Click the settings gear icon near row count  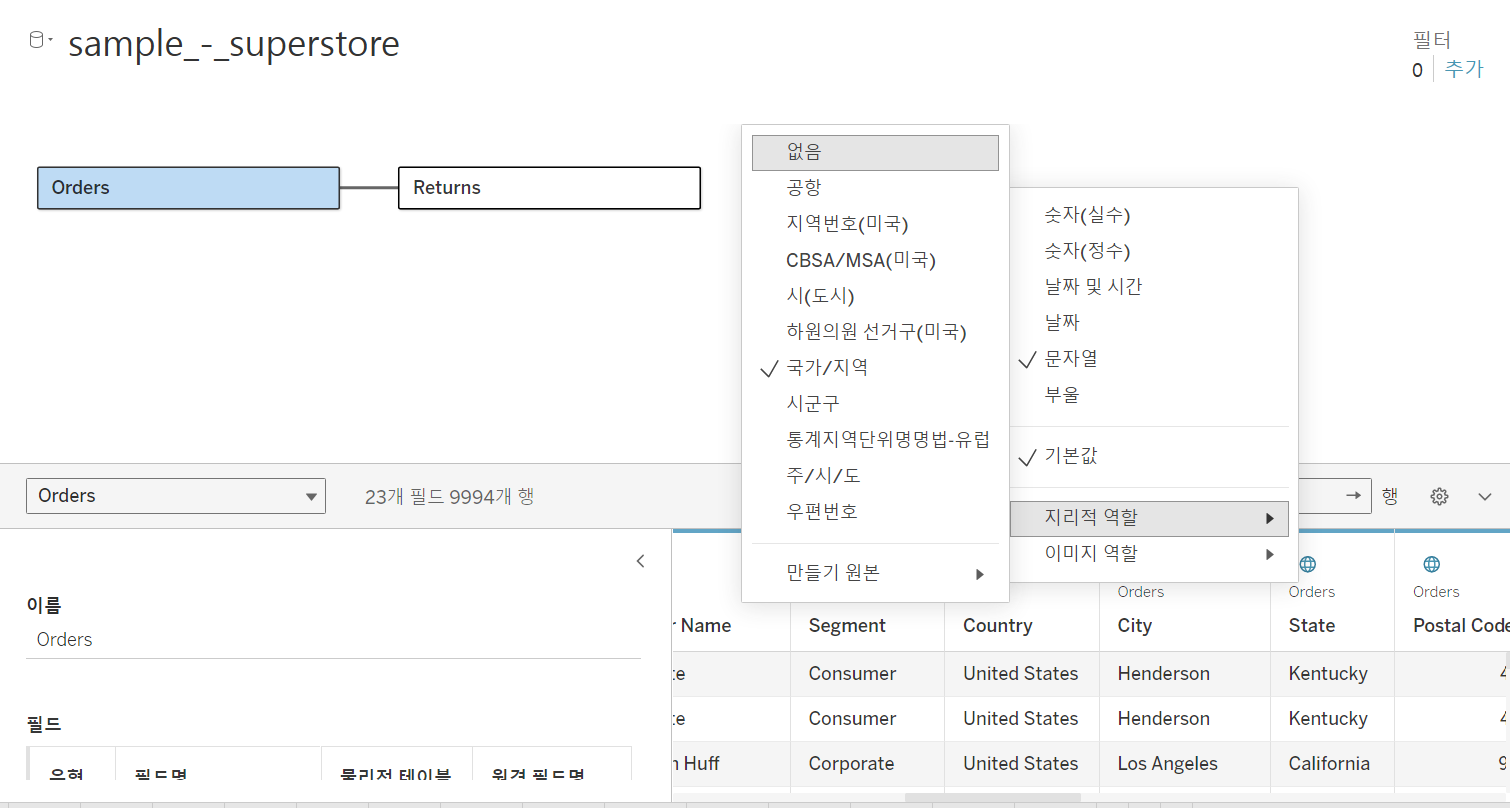[x=1439, y=496]
